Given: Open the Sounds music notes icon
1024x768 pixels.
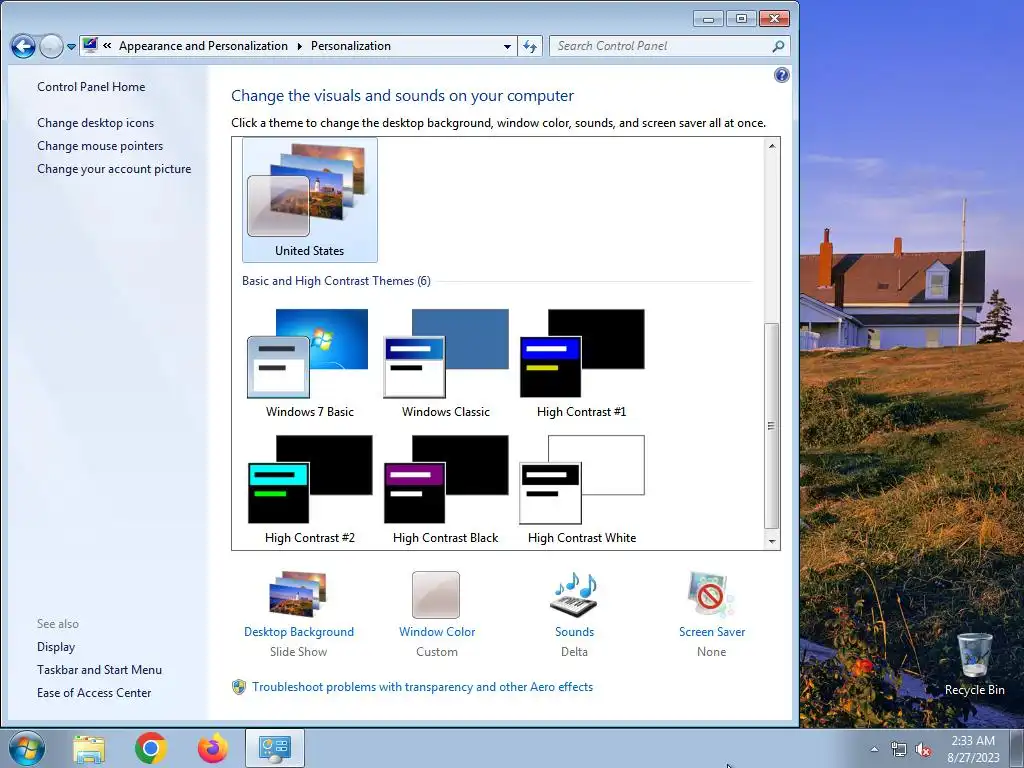Looking at the screenshot, I should pyautogui.click(x=574, y=594).
